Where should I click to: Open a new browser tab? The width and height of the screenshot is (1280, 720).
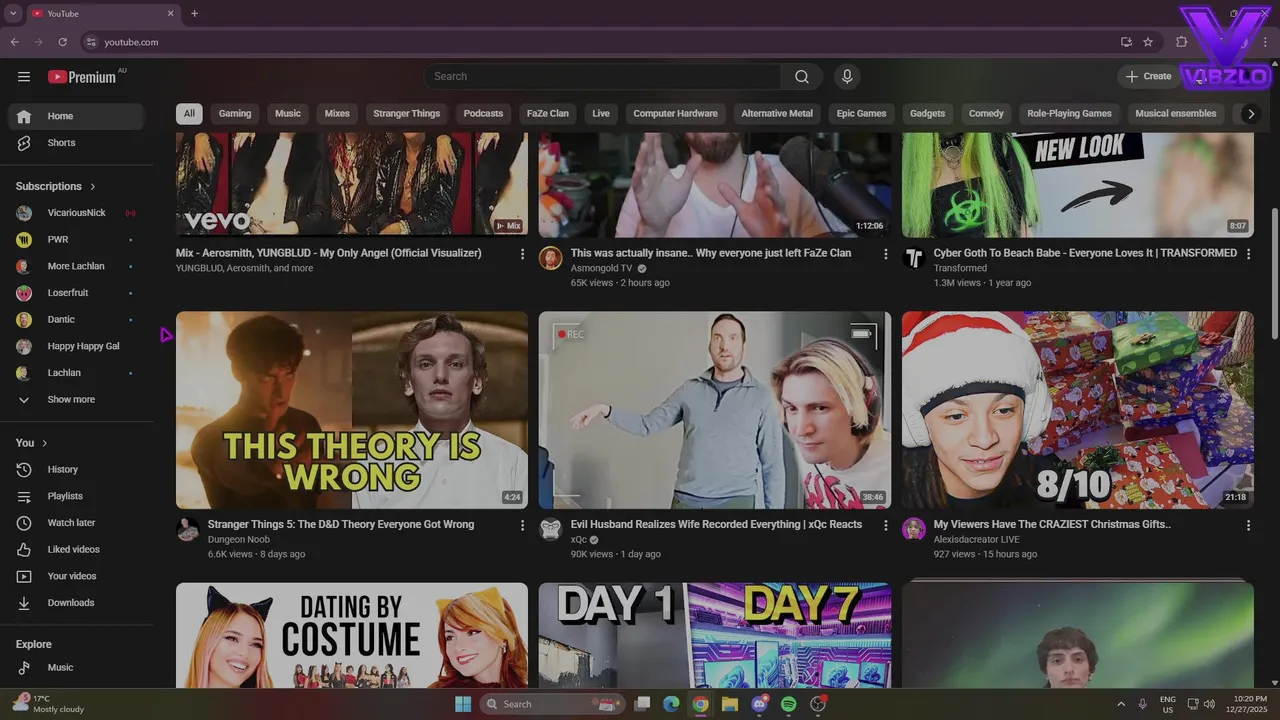(x=194, y=14)
